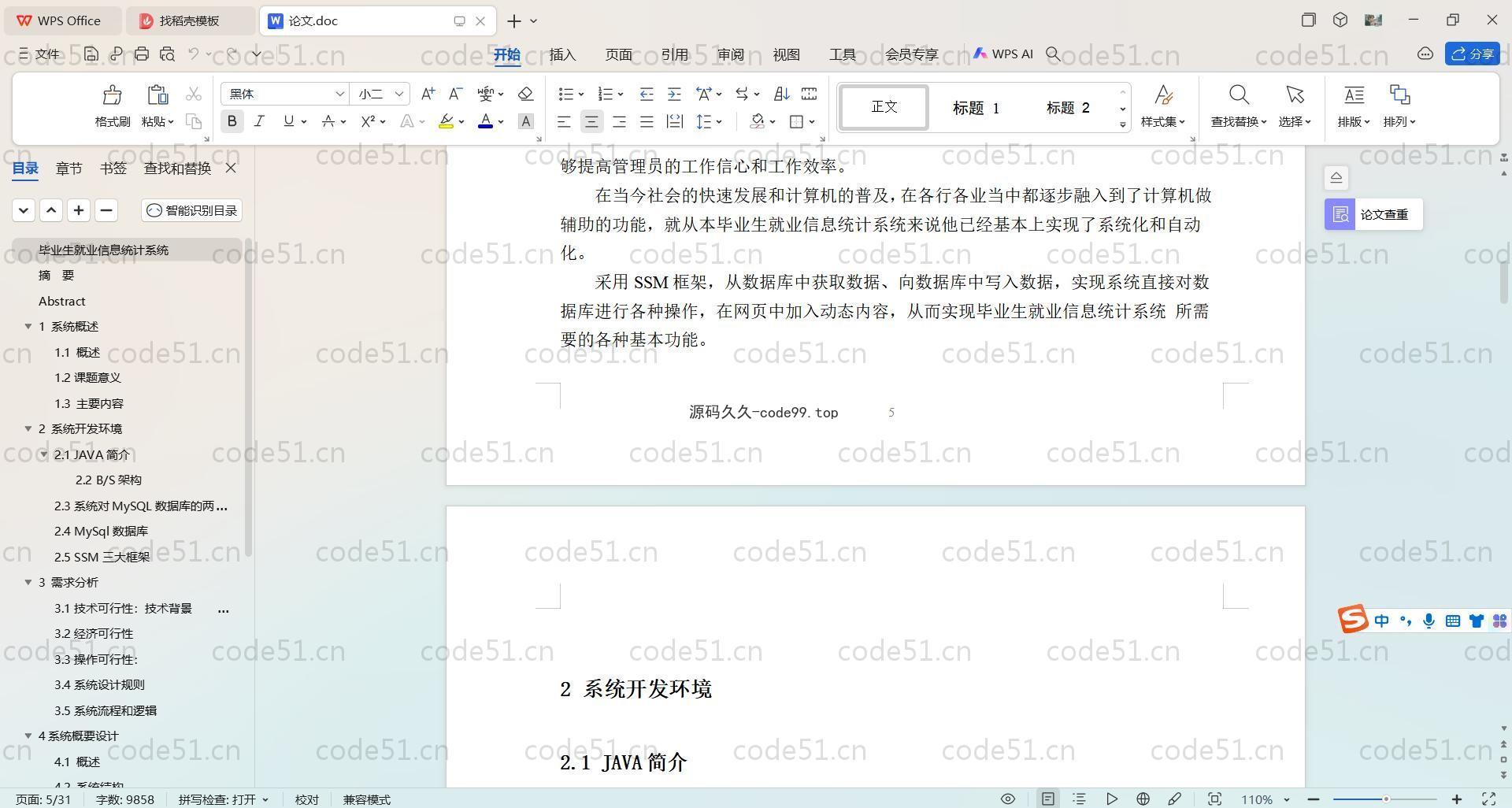Toggle spell check (拼写检查) in status bar

pos(223,799)
